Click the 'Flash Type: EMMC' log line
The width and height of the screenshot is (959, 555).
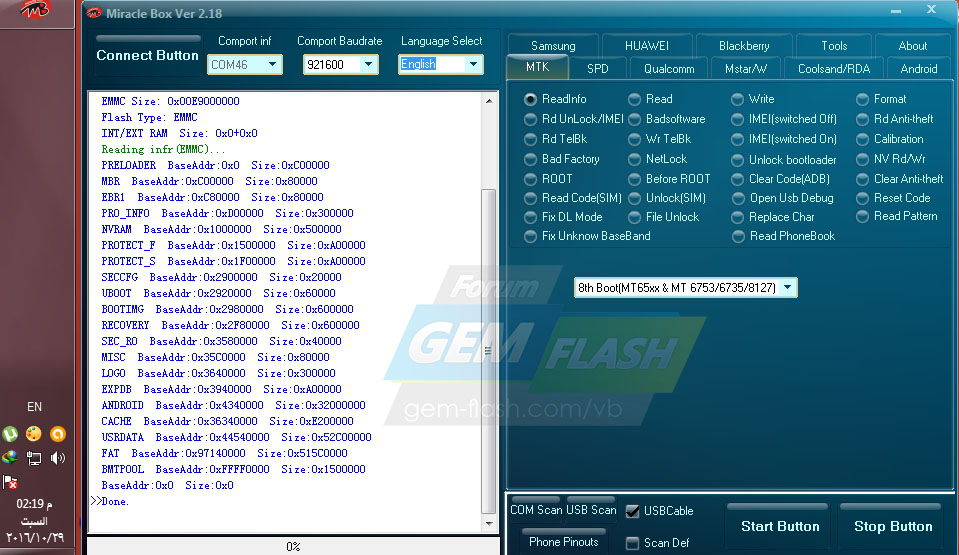point(149,117)
